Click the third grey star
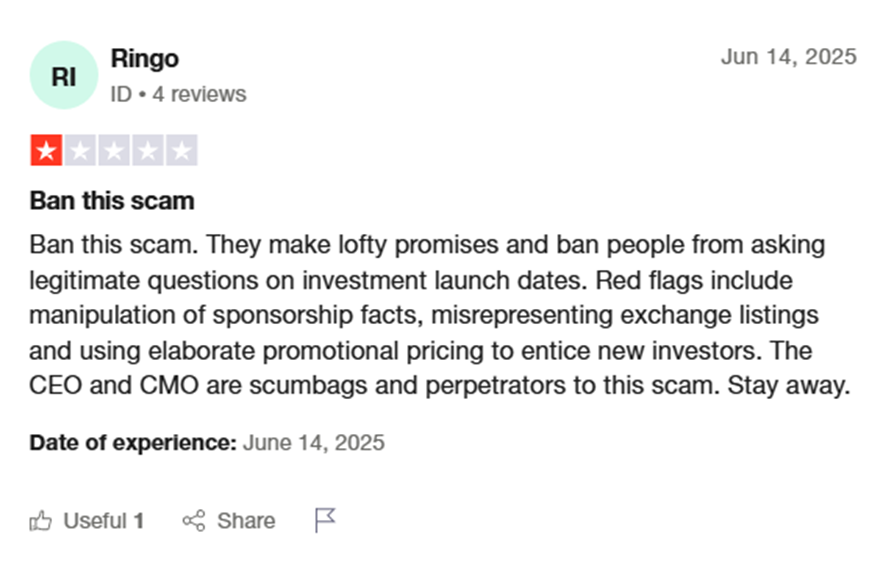The height and width of the screenshot is (583, 883). click(x=114, y=150)
